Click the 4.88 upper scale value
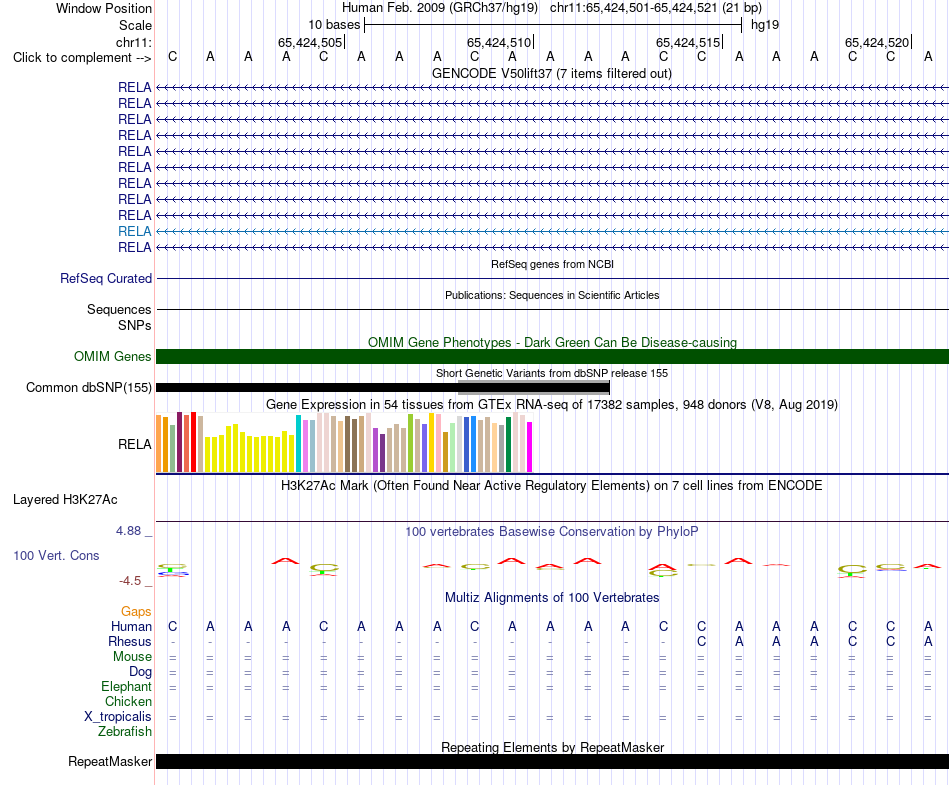Screen dimensions: 950x785 point(128,531)
